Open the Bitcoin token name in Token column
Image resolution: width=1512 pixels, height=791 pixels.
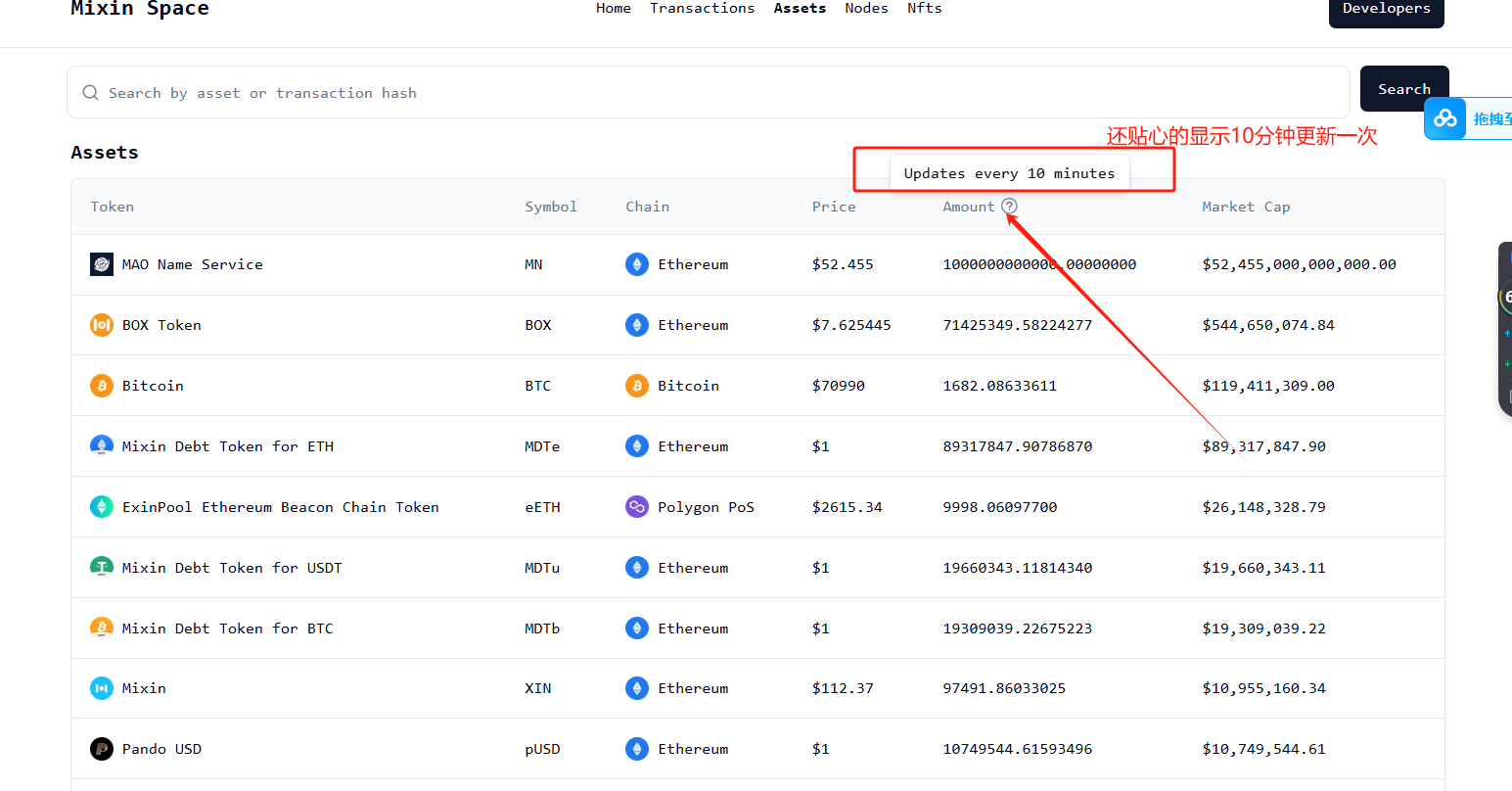153,386
